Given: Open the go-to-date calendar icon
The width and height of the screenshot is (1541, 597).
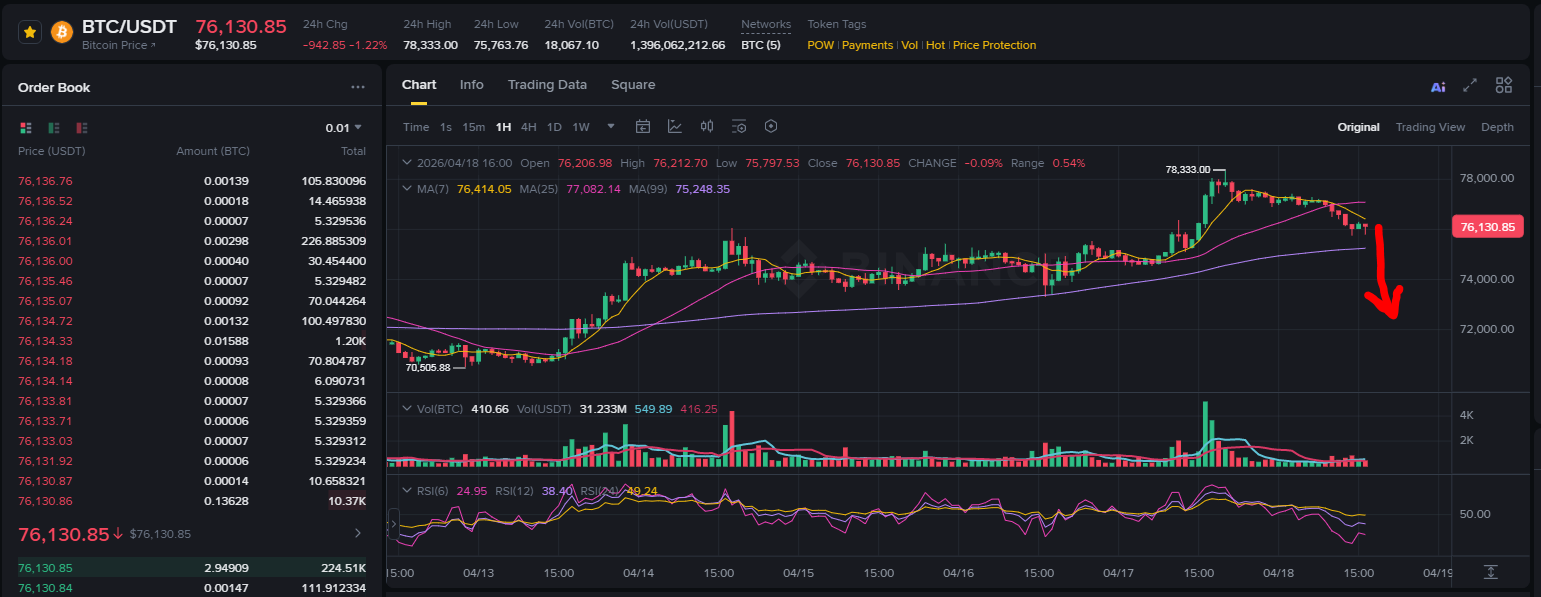Looking at the screenshot, I should 643,127.
